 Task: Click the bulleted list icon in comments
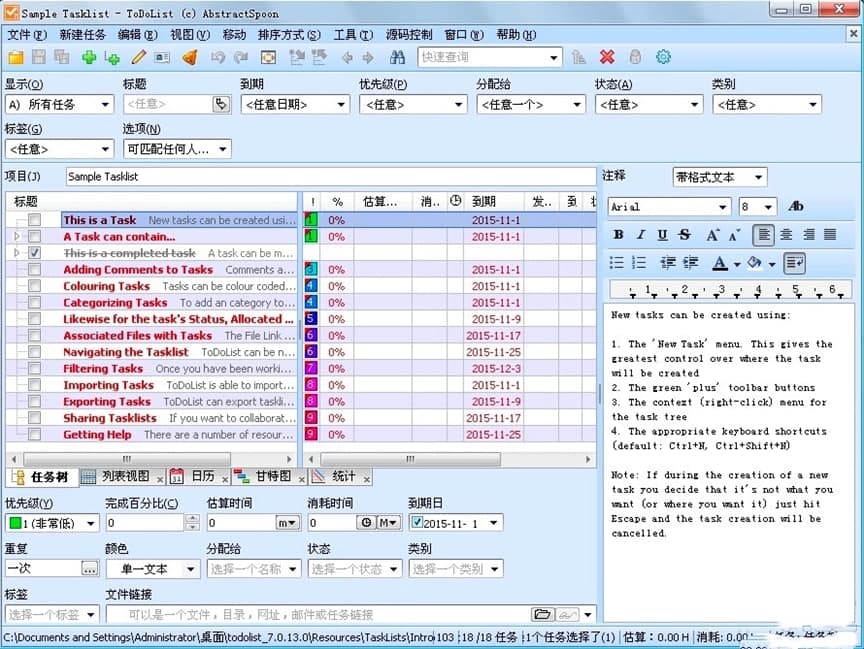618,263
